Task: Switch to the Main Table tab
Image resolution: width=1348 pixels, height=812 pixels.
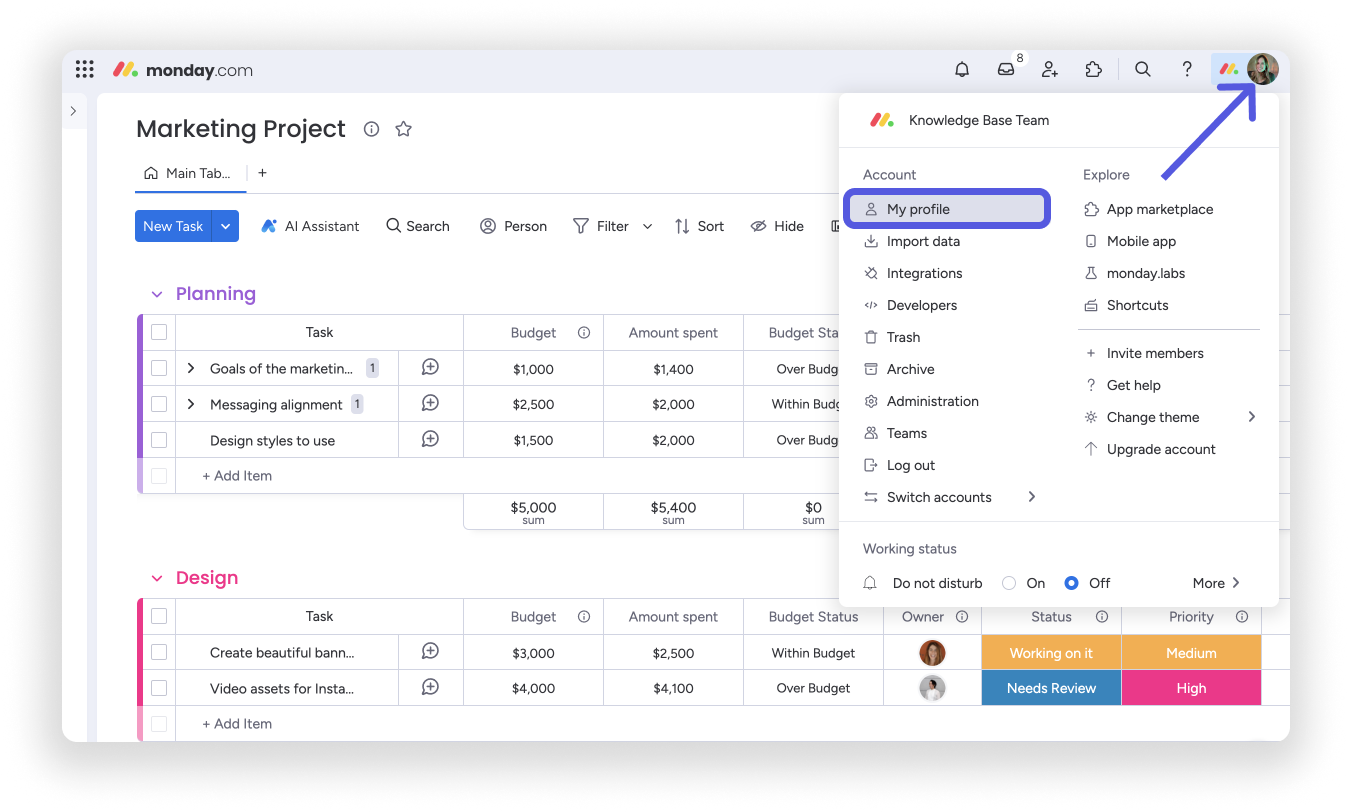Action: [x=190, y=173]
